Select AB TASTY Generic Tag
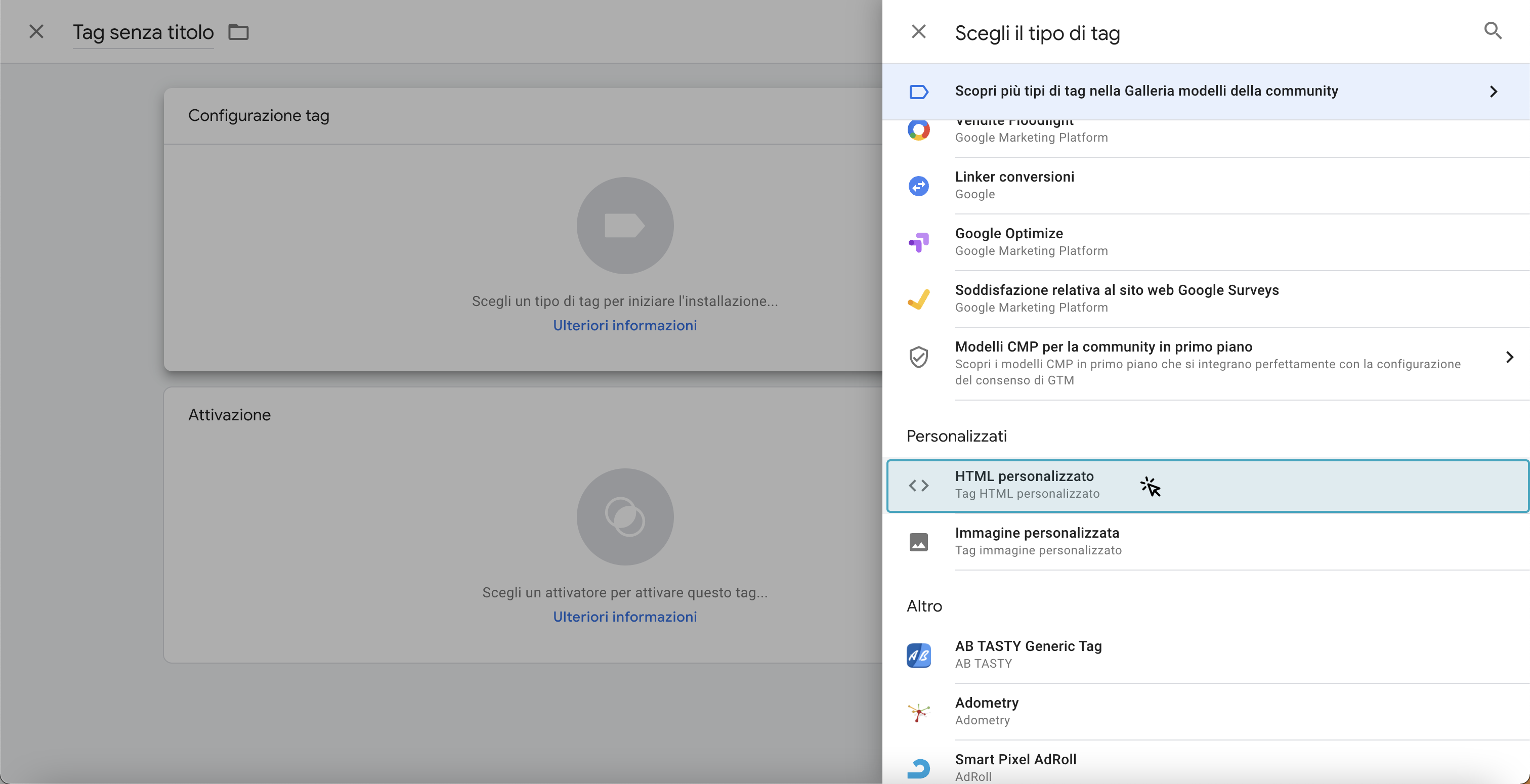This screenshot has width=1530, height=784. [x=1206, y=655]
